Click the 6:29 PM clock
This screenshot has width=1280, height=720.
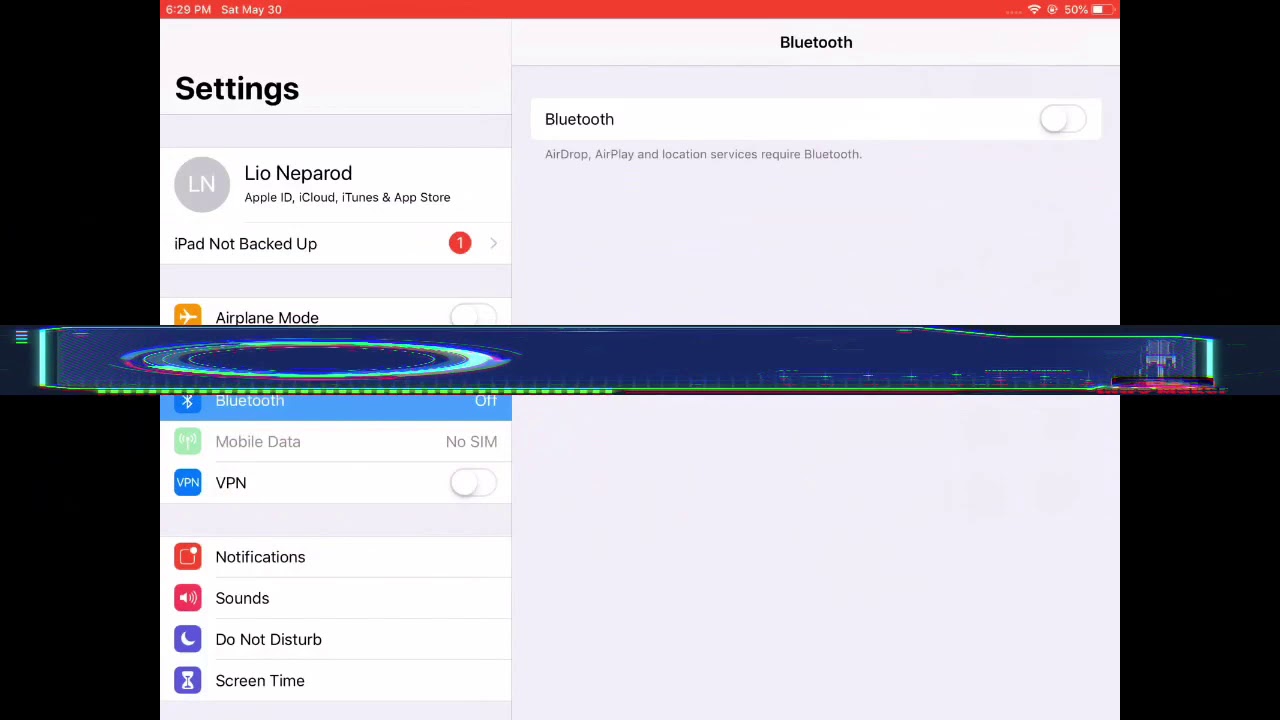pos(188,9)
